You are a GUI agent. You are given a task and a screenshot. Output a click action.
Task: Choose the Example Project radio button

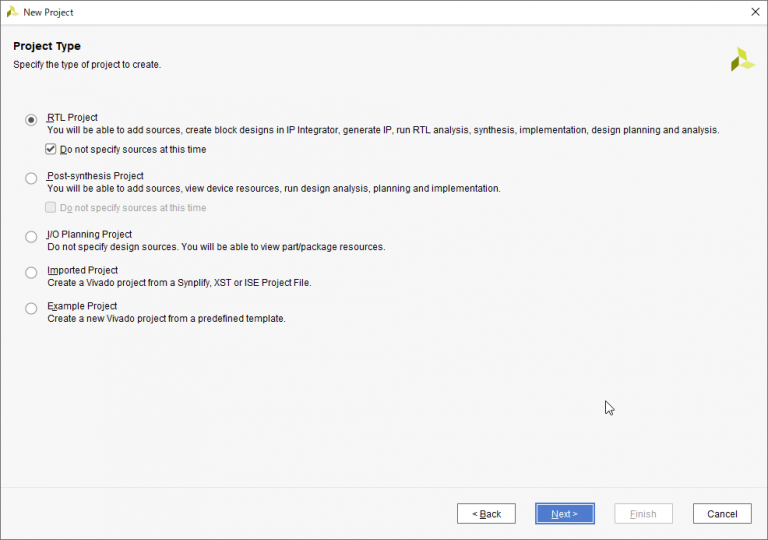[x=31, y=308]
